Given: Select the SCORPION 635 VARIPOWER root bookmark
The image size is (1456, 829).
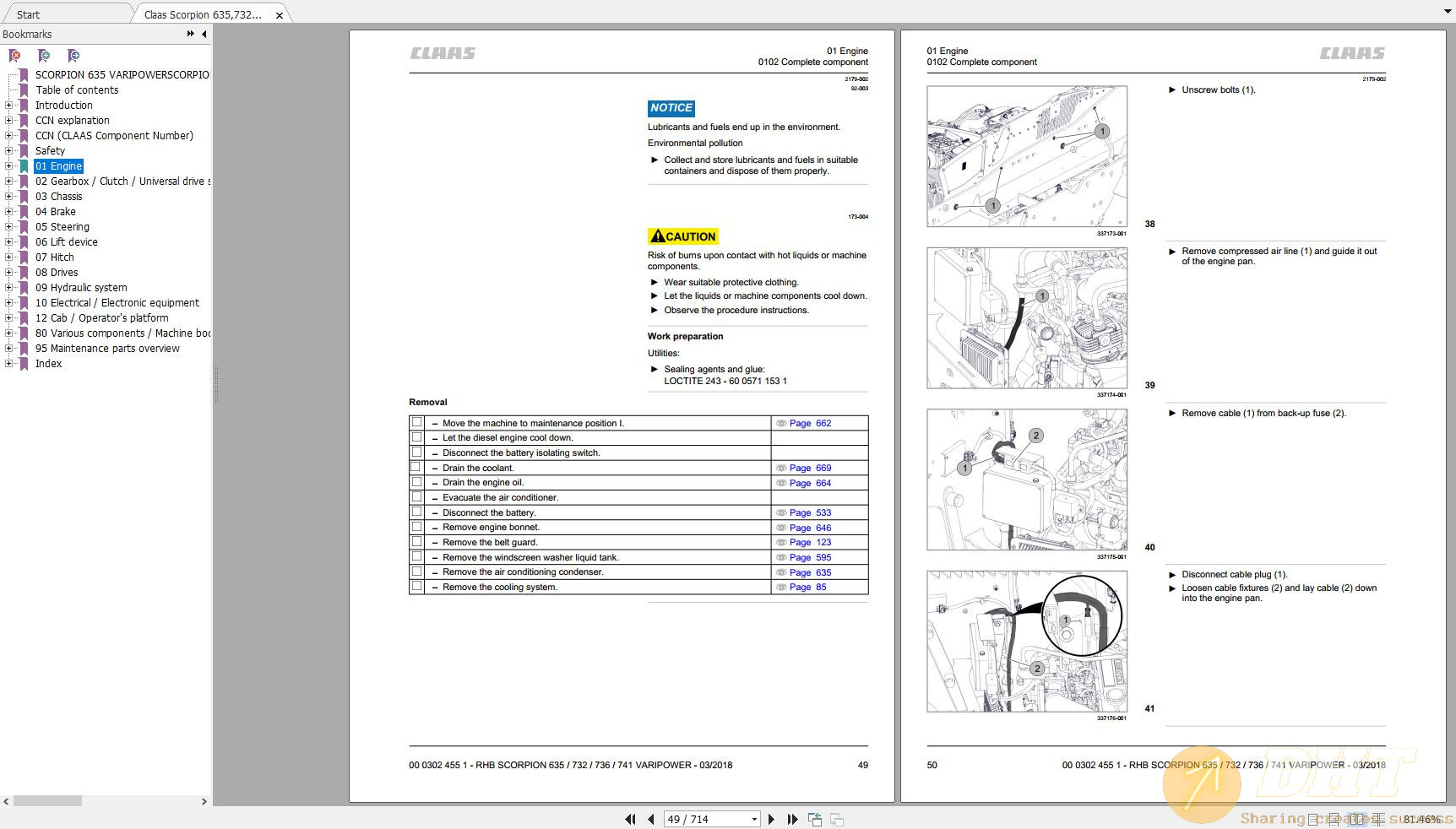Looking at the screenshot, I should tap(122, 75).
